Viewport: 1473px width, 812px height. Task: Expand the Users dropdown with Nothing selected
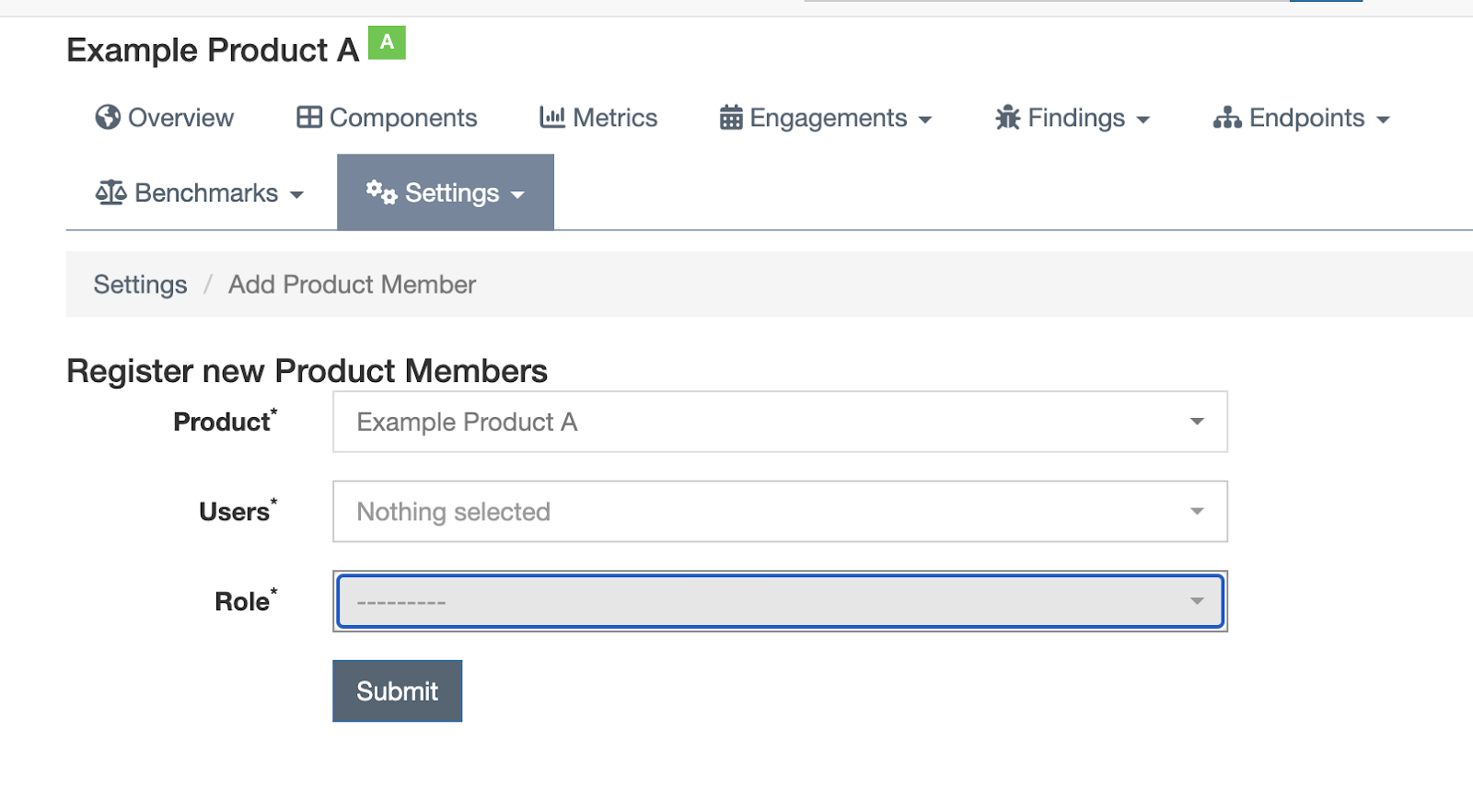(779, 512)
